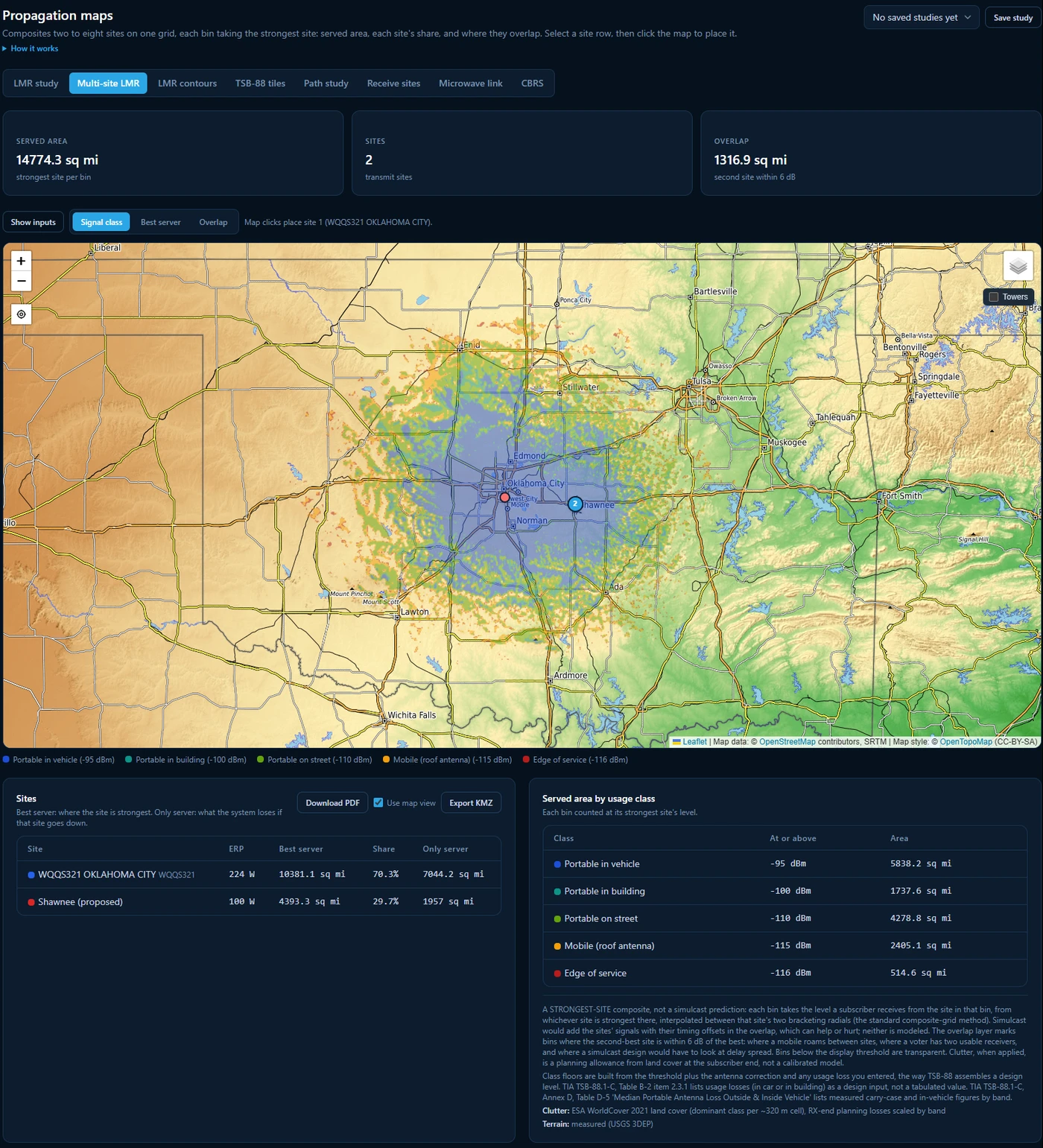Zoom in on the map
This screenshot has width=1043, height=1148.
(21, 261)
